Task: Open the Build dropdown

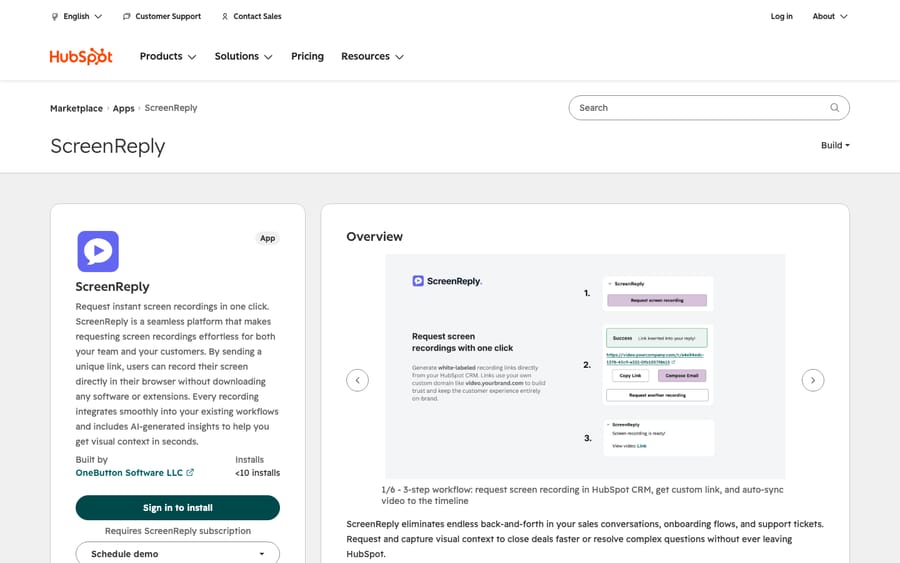Action: click(x=835, y=145)
